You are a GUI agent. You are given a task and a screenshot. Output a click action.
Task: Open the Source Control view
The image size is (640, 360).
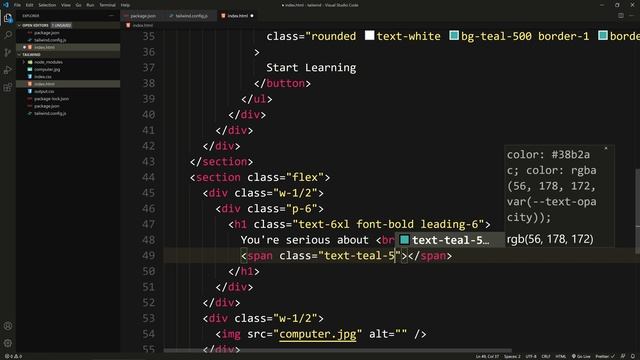(x=8, y=53)
